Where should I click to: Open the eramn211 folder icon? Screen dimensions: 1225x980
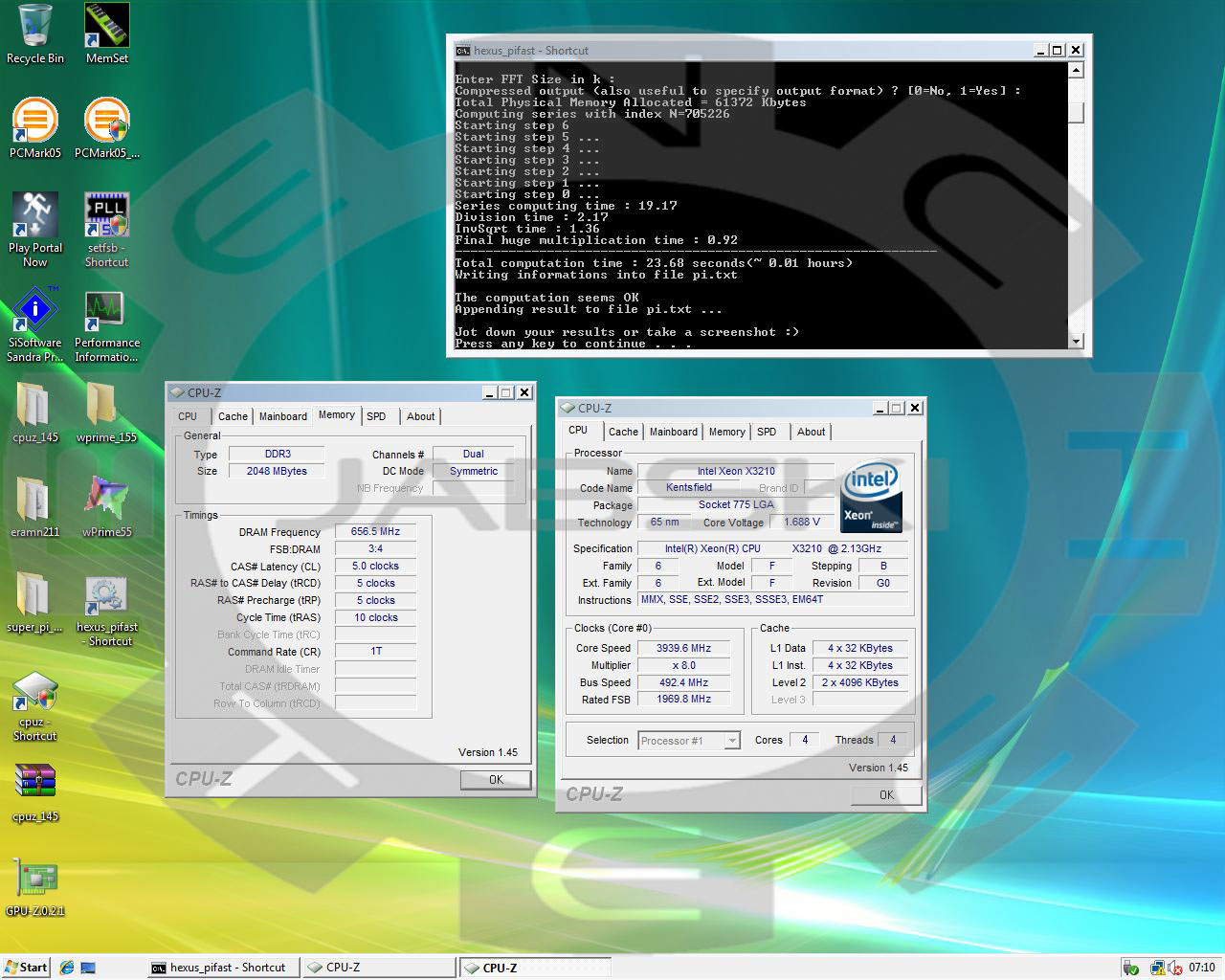tap(35, 507)
